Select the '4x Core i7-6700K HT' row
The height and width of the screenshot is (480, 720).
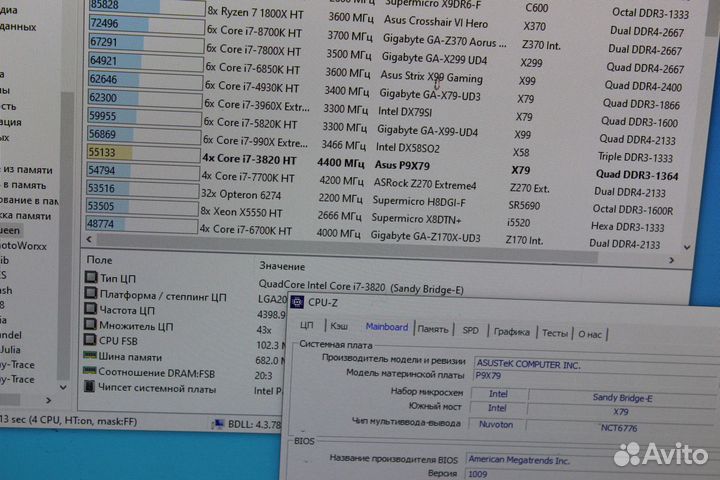click(246, 230)
